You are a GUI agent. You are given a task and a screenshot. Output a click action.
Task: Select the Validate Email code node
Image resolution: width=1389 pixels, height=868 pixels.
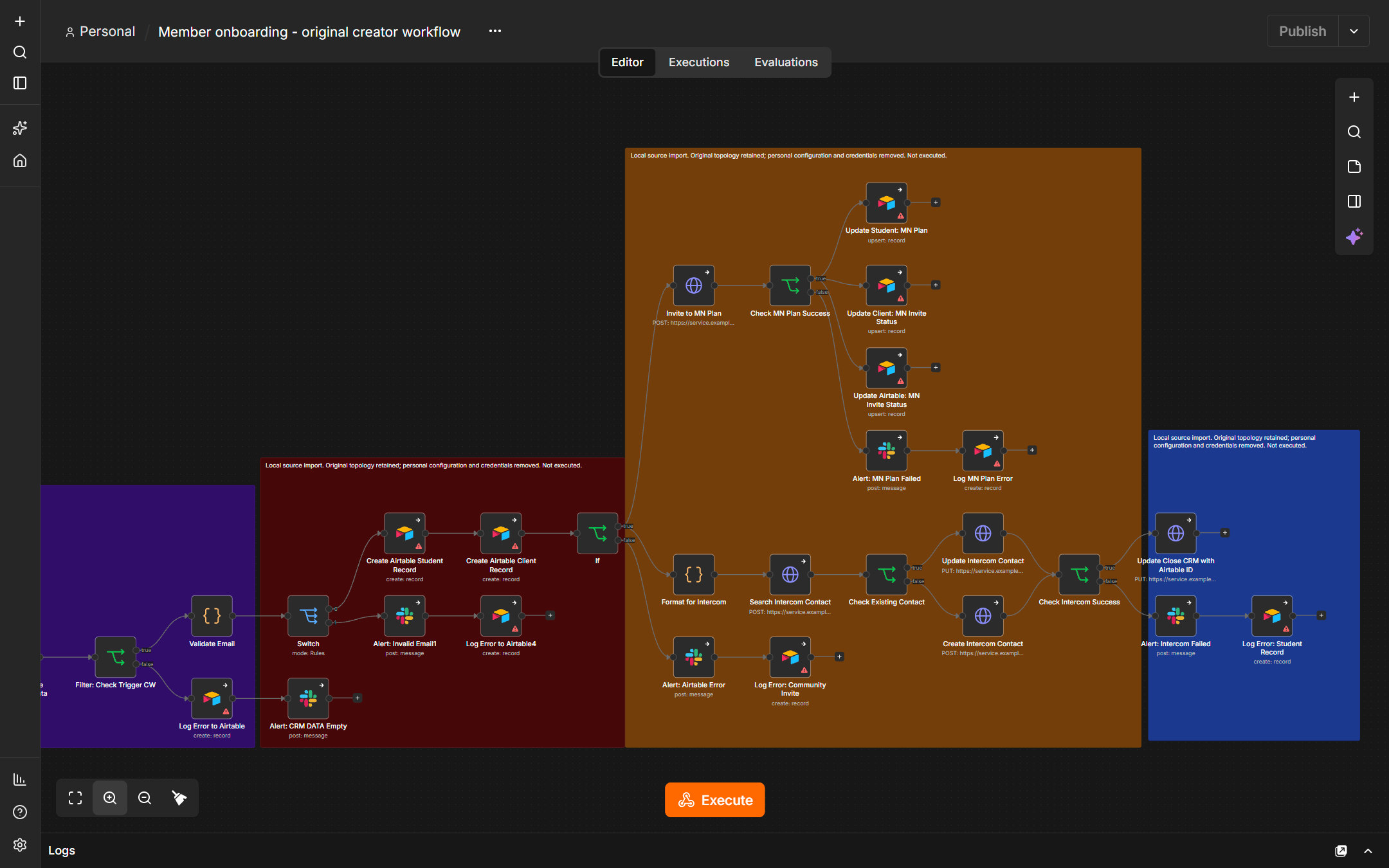(212, 616)
